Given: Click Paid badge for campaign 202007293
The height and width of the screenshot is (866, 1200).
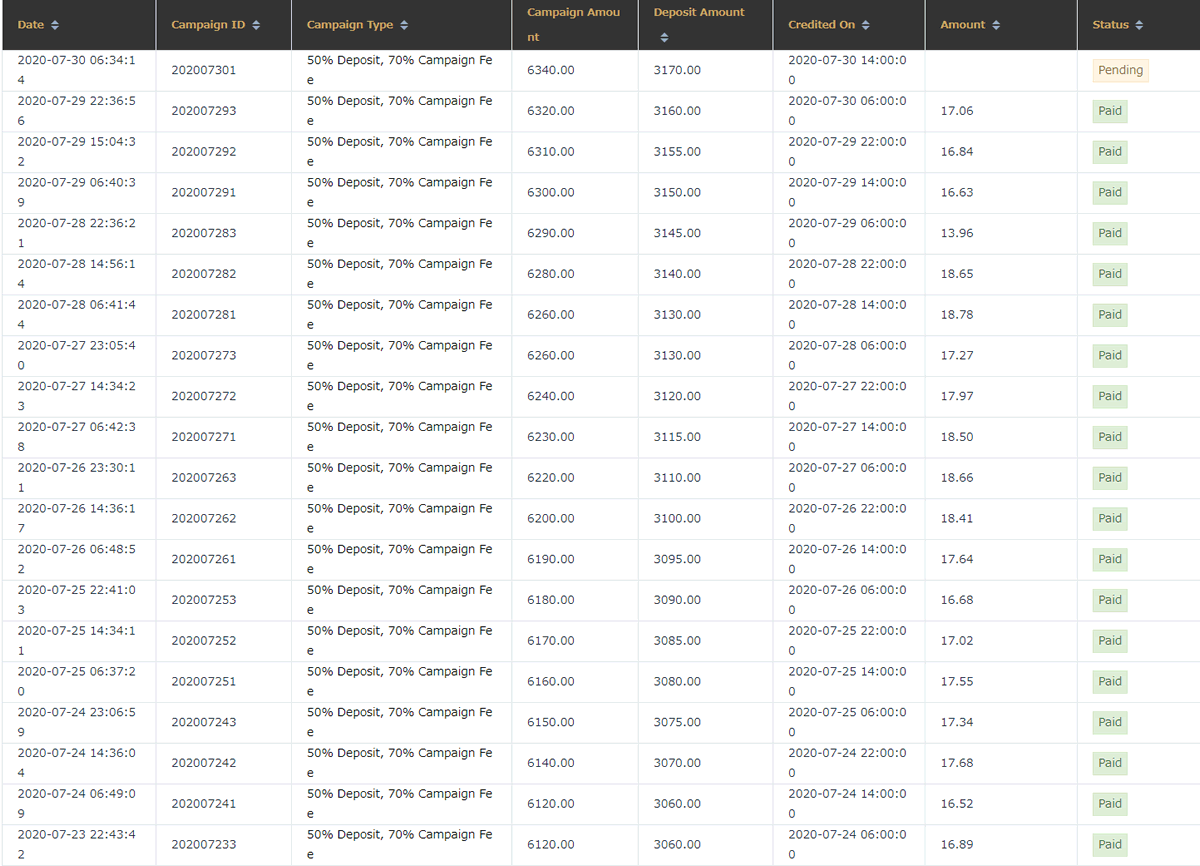Looking at the screenshot, I should [x=1110, y=111].
